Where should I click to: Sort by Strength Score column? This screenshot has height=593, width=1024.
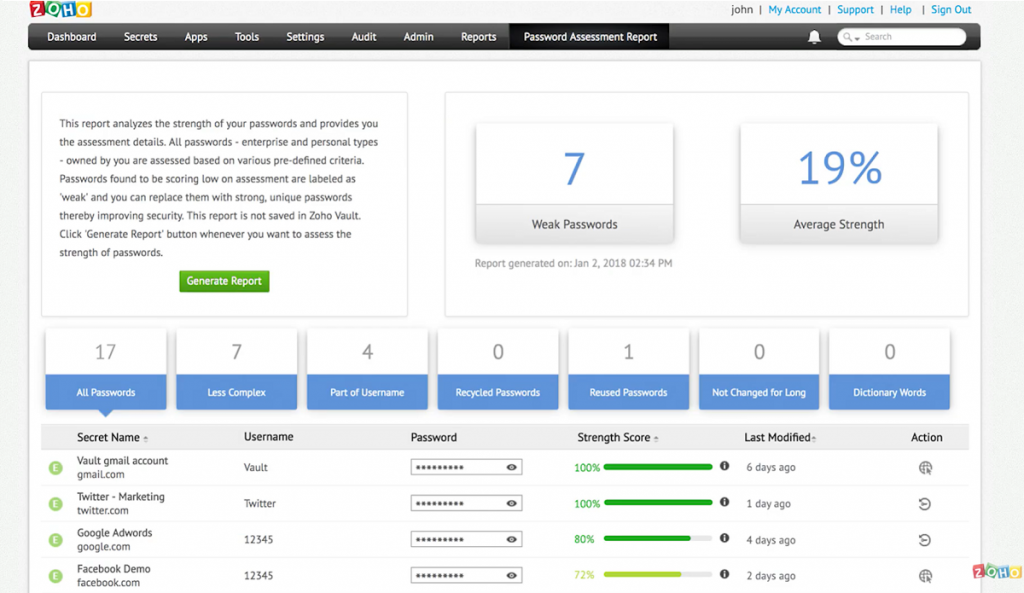click(614, 438)
